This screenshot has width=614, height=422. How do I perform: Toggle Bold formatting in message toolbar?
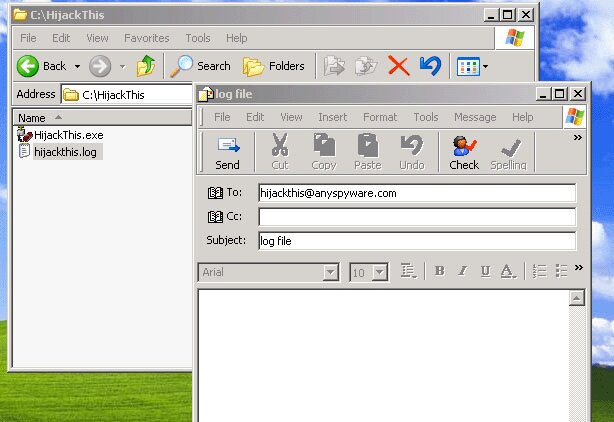tap(440, 271)
